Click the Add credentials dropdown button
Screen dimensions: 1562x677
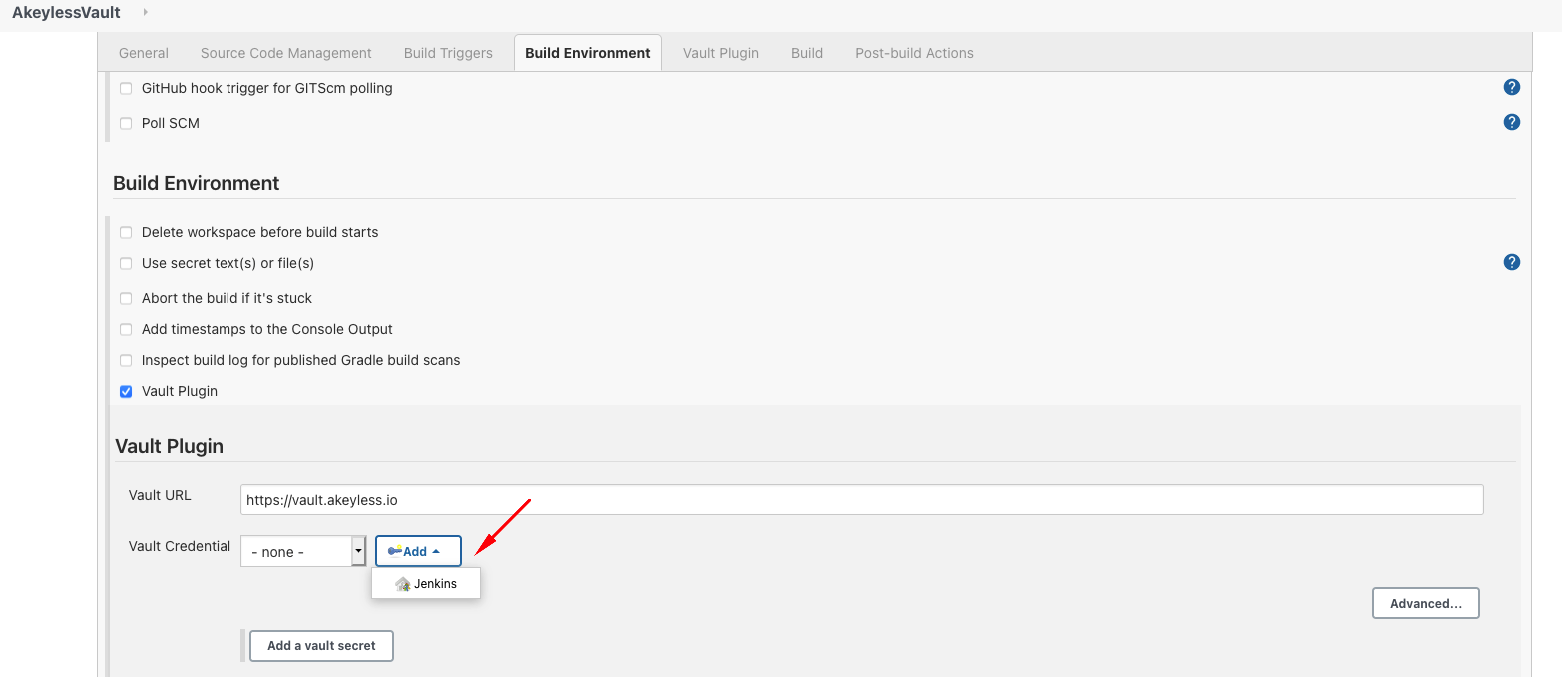click(x=418, y=551)
